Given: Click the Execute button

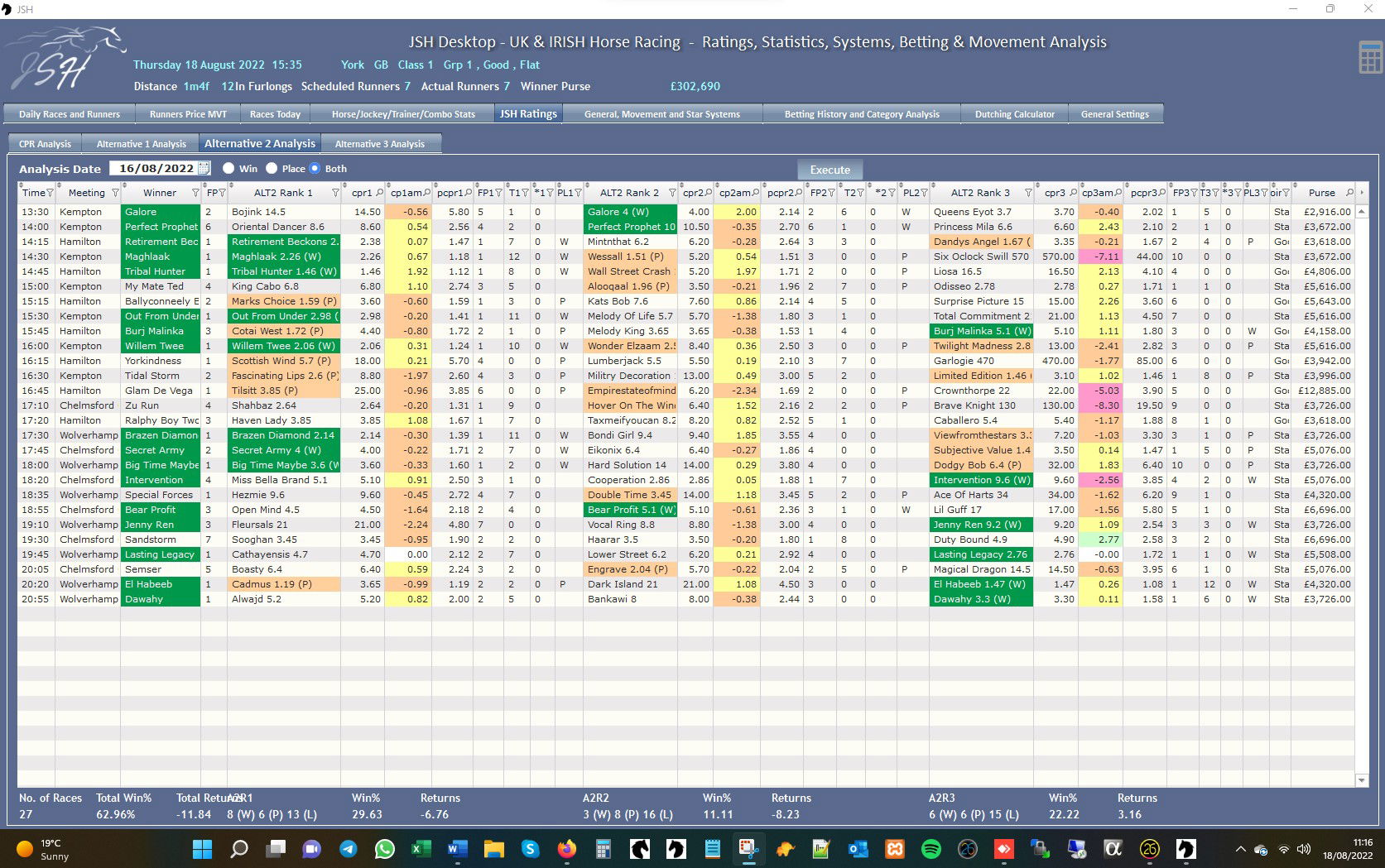Looking at the screenshot, I should [x=830, y=170].
